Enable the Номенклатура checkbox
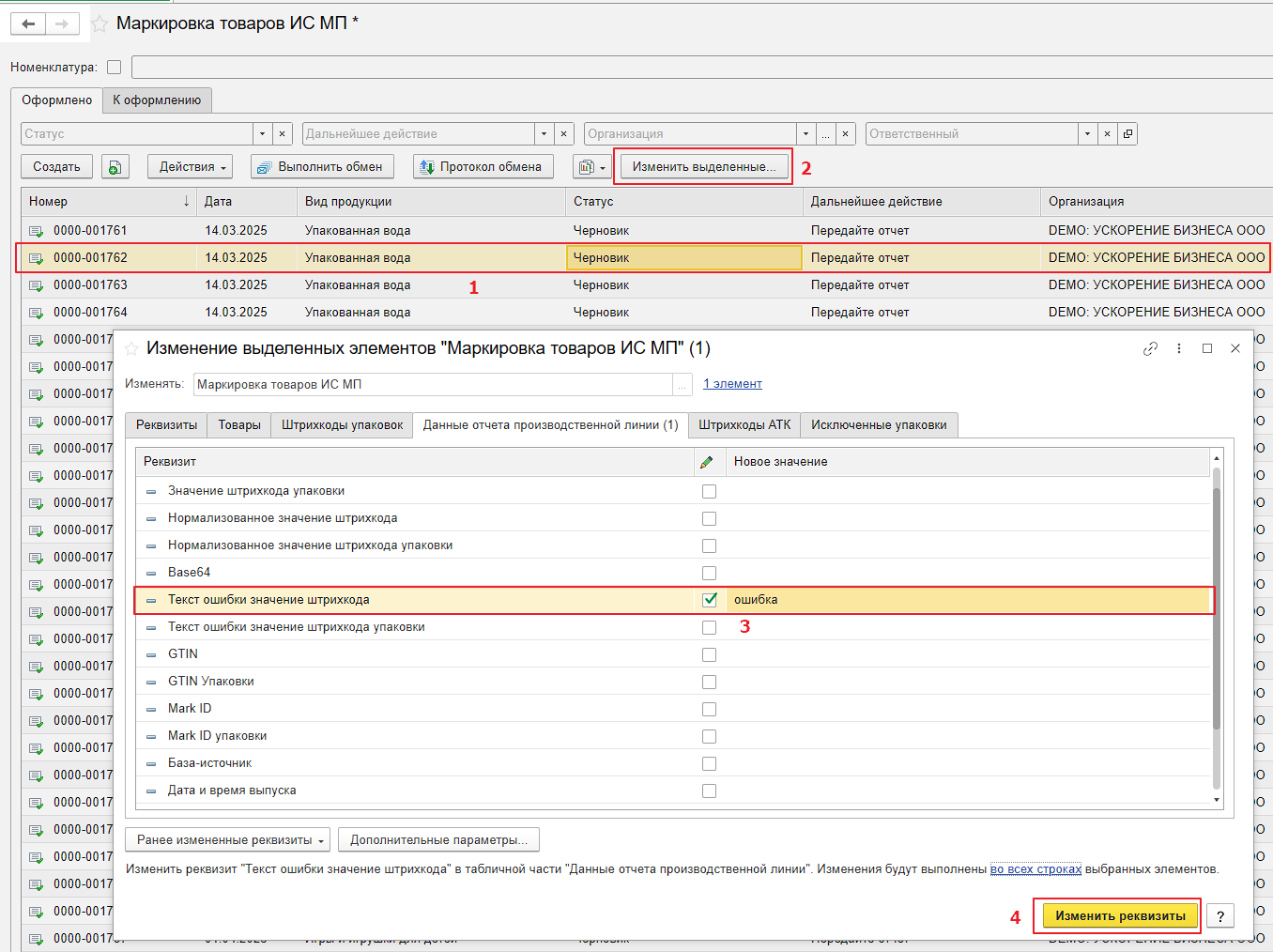 (115, 68)
